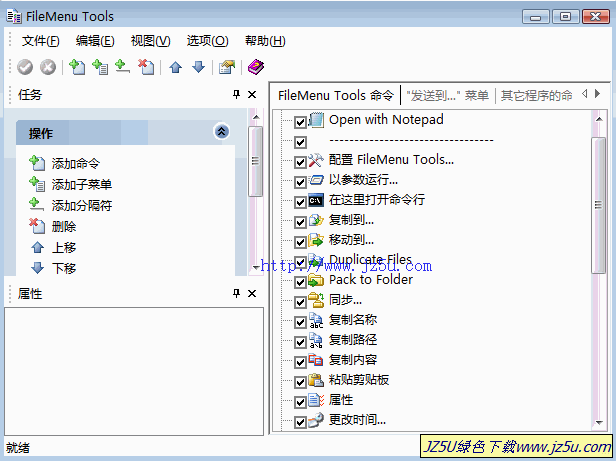Click the Move Up arrow in toolbar
The width and height of the screenshot is (616, 461).
tap(176, 68)
